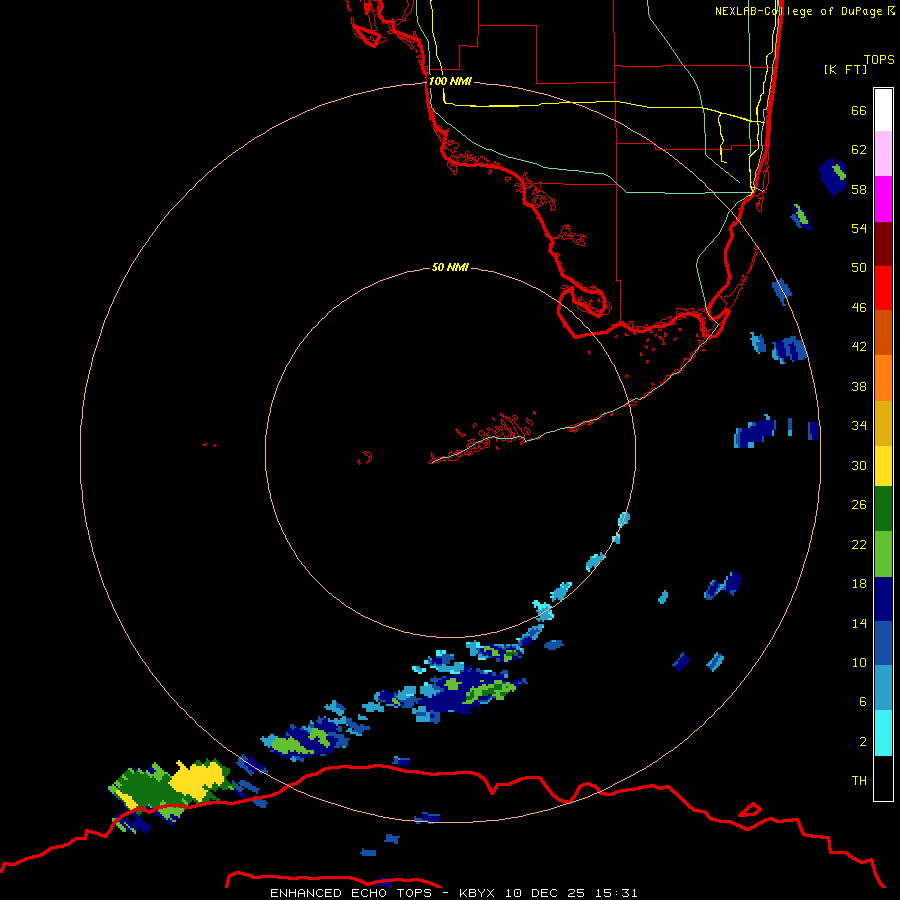Click the legend value "62"
Viewport: 900px width, 900px height.
tap(859, 149)
